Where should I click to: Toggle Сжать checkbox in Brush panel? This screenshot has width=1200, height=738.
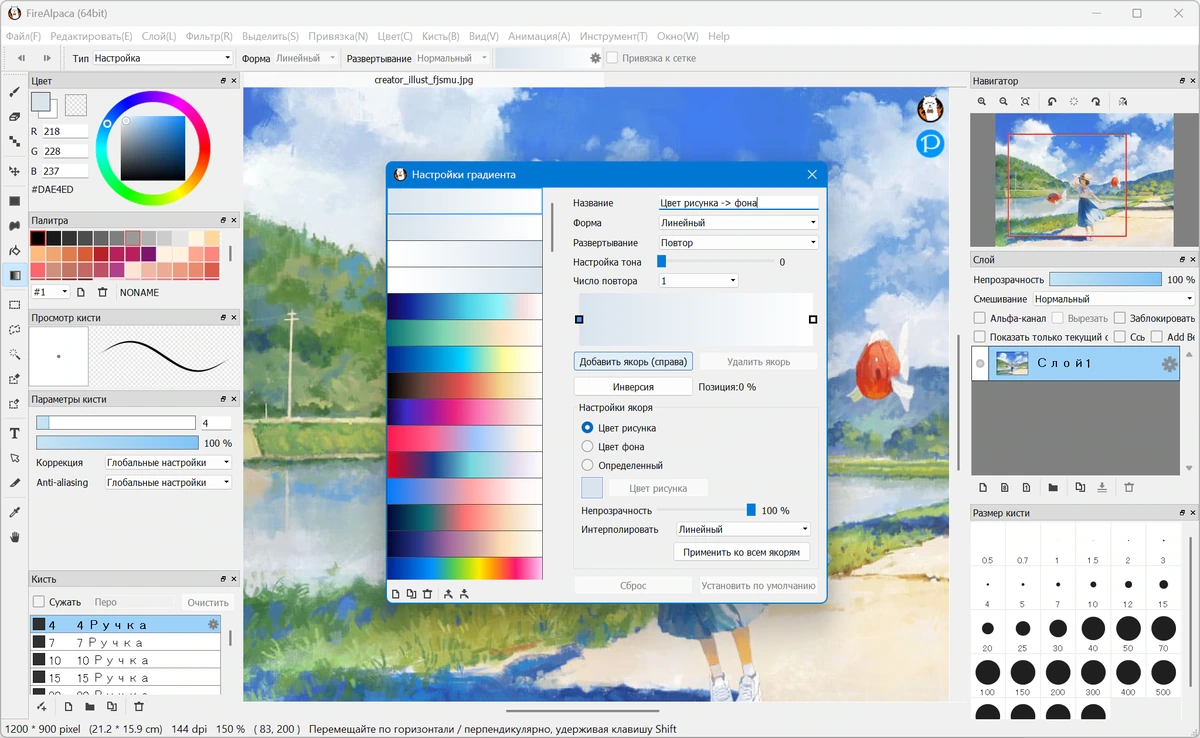39,602
